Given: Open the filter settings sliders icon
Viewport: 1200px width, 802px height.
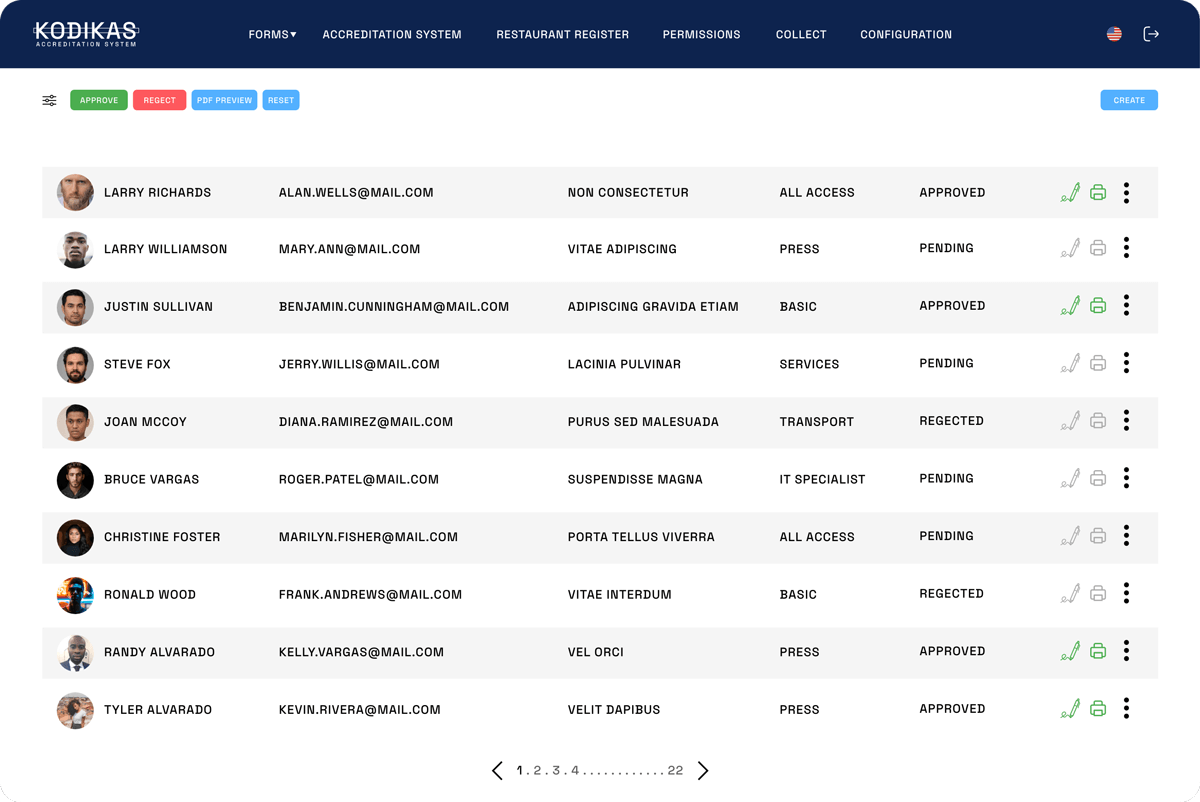Looking at the screenshot, I should [x=49, y=100].
